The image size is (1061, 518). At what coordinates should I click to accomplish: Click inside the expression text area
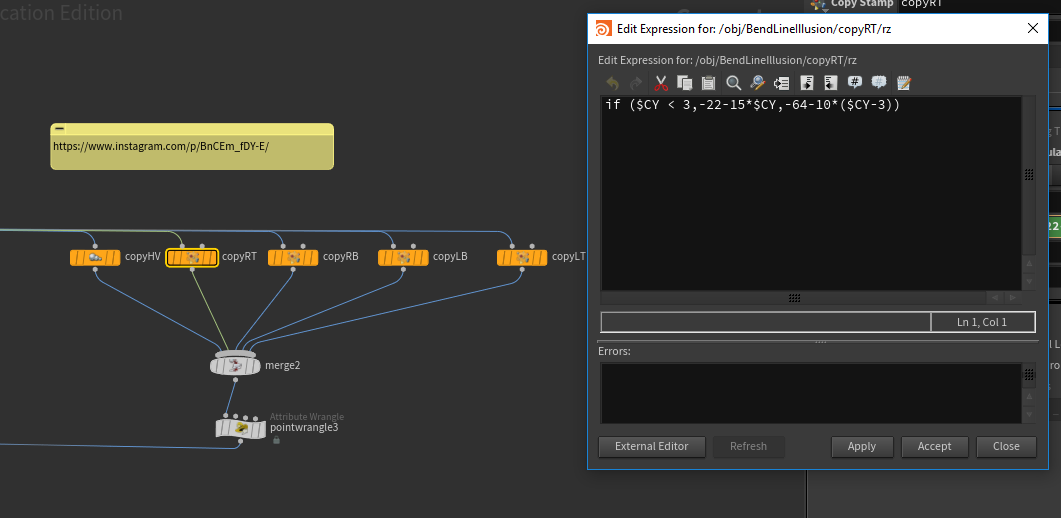click(810, 190)
